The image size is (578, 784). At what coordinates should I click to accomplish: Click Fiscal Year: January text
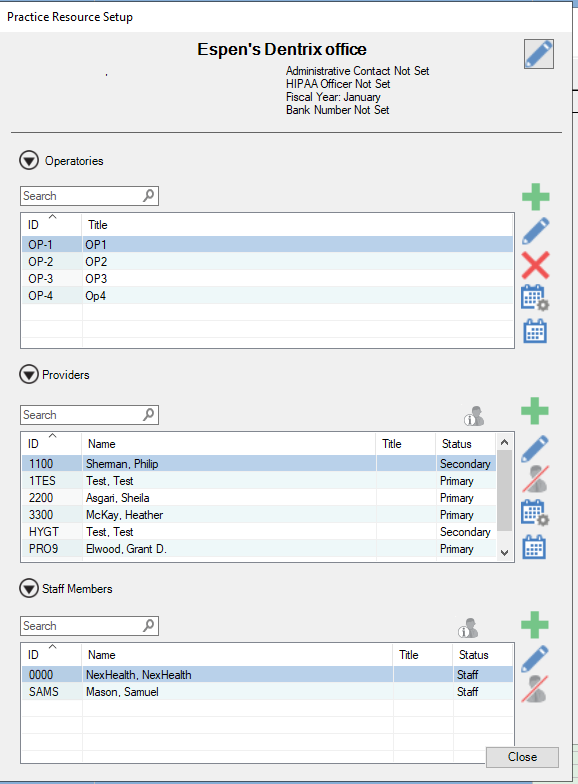333,97
